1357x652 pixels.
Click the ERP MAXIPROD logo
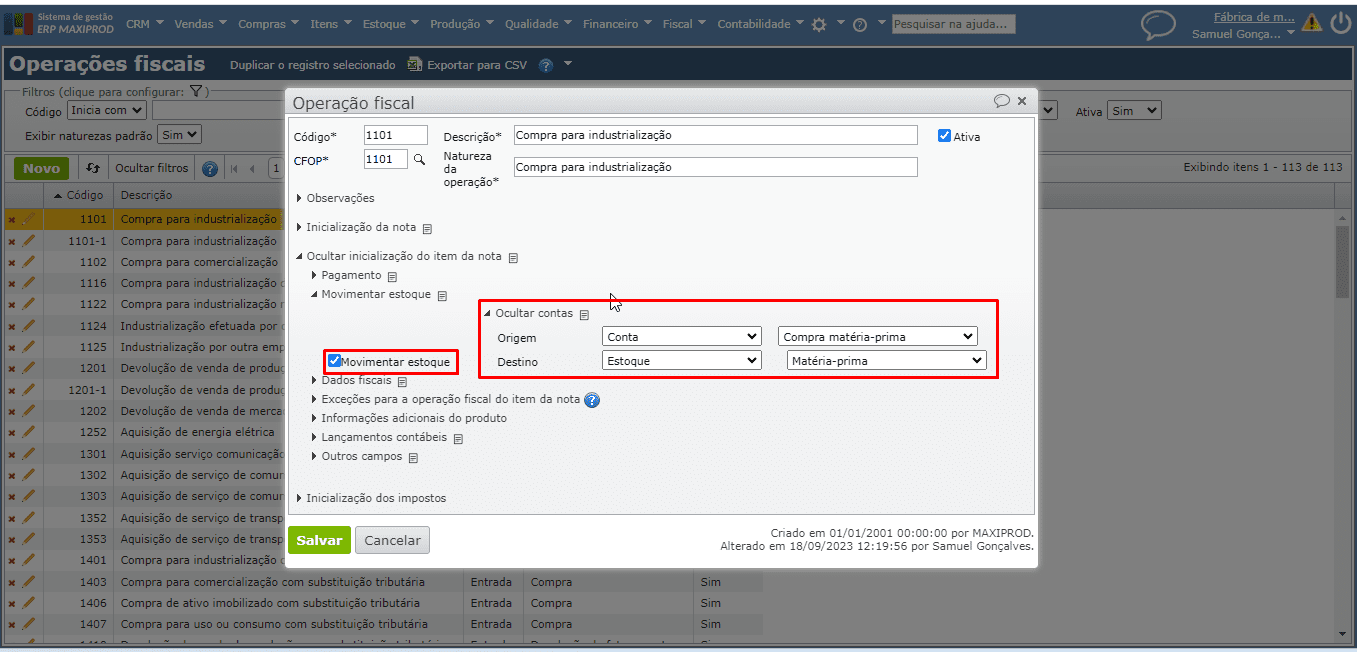(x=59, y=23)
